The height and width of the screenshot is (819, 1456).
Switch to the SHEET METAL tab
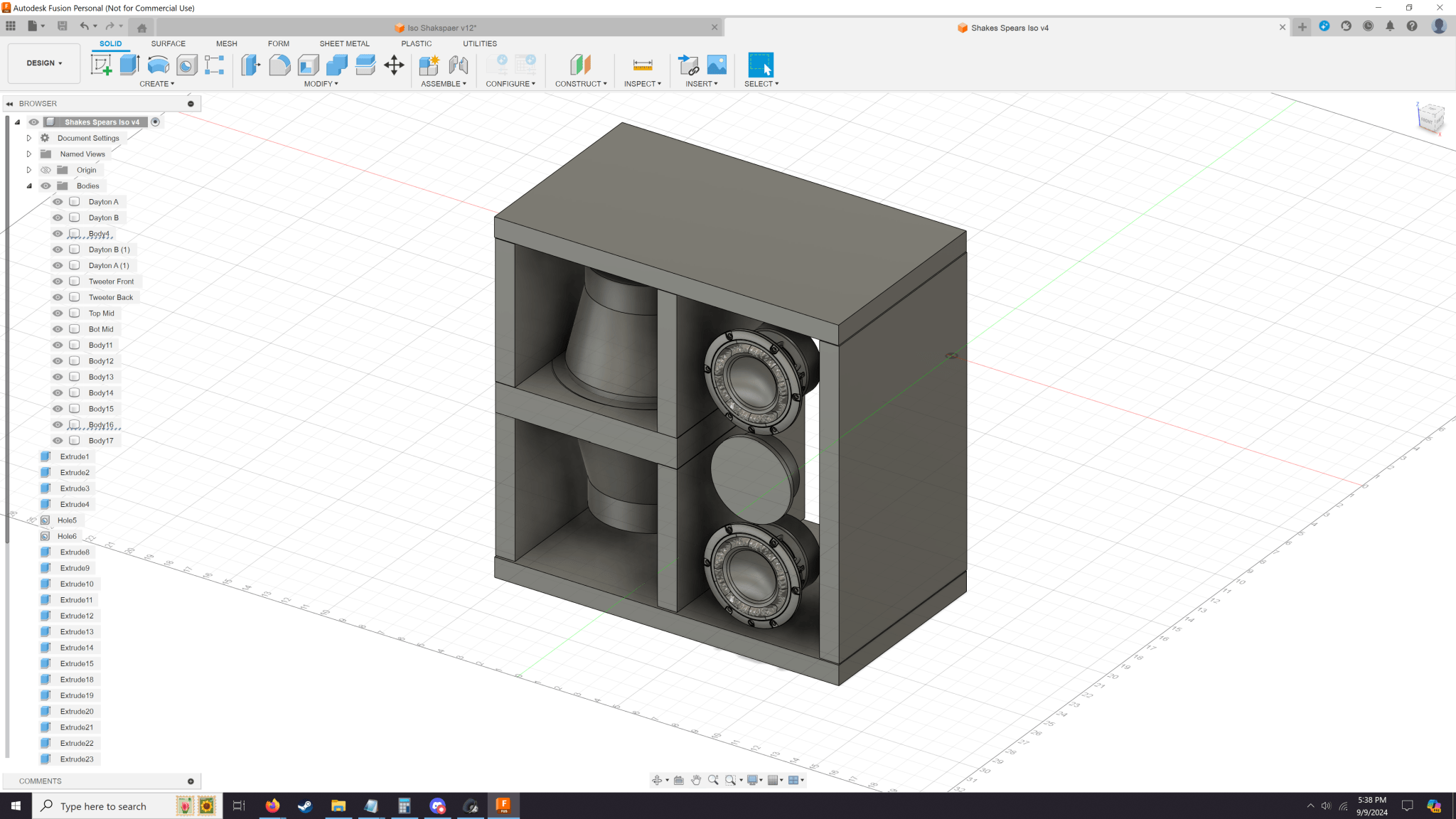344,43
